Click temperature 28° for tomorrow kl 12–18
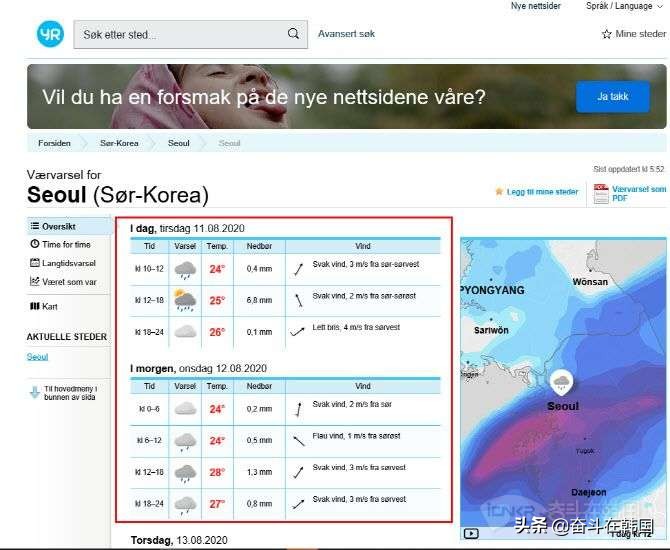The height and width of the screenshot is (550, 670). [x=217, y=472]
